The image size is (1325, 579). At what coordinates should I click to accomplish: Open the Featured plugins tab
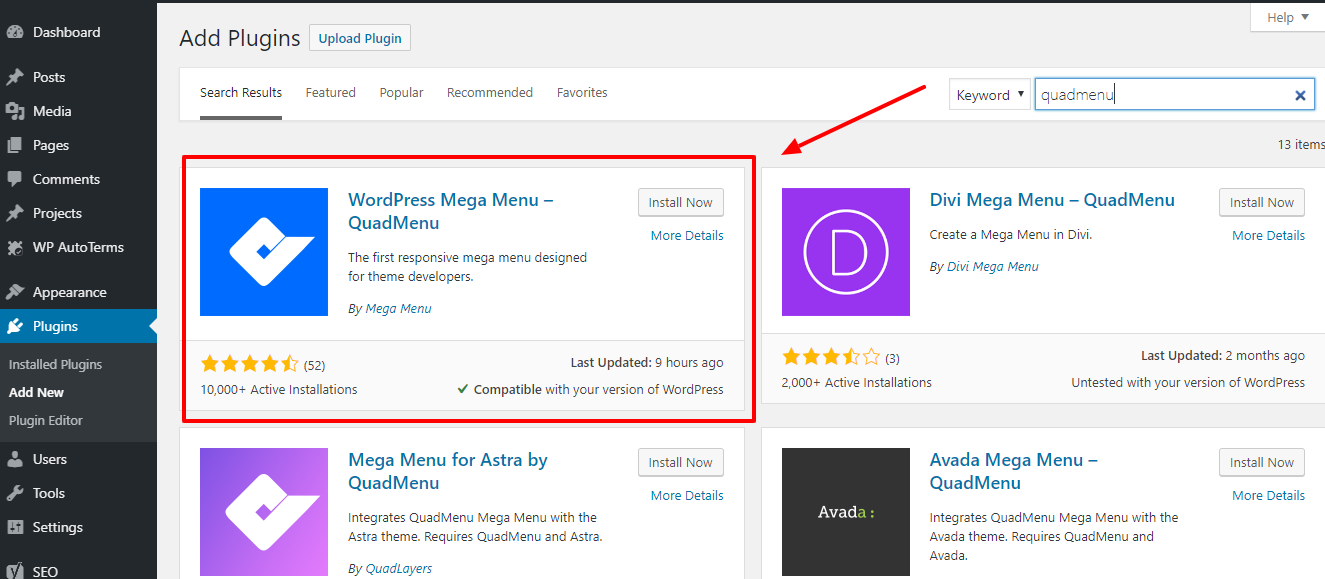click(x=330, y=92)
